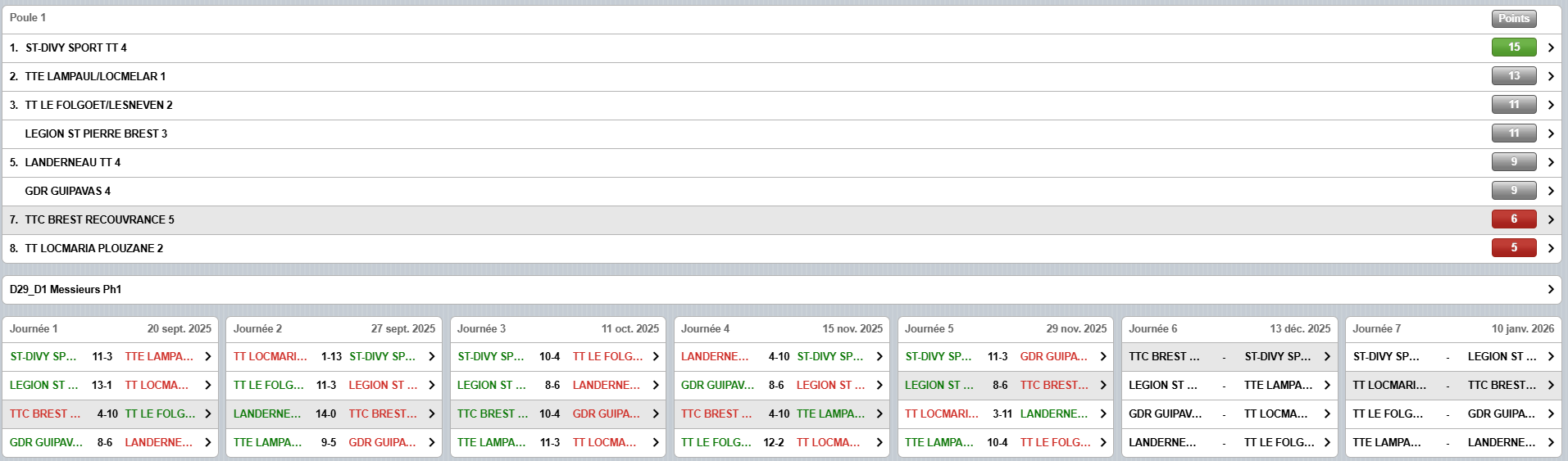Open the ST-DIVY SPORT TT 4 team link
1568x461 pixels.
[x=76, y=48]
